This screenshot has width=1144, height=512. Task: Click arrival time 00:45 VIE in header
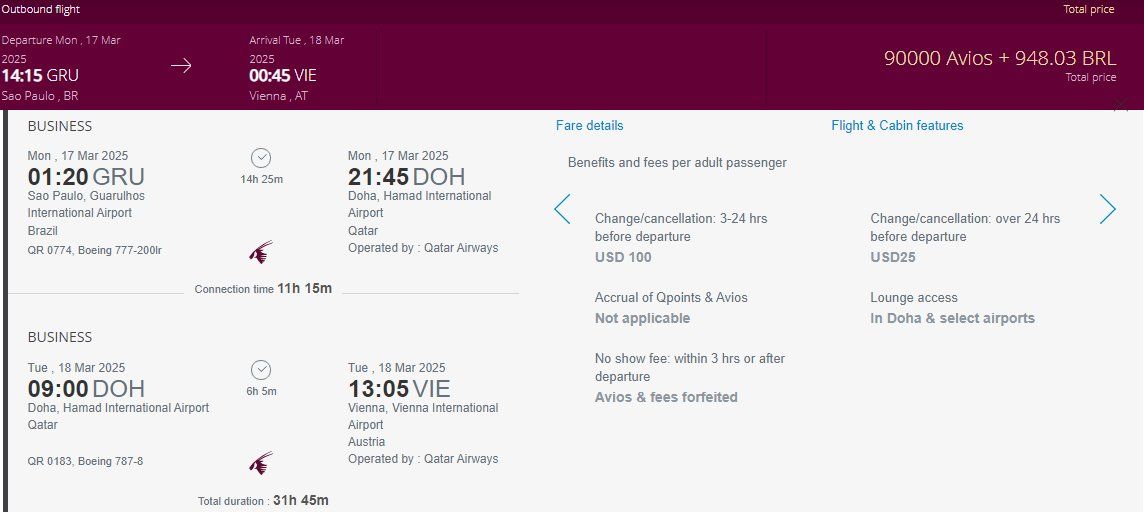pyautogui.click(x=283, y=75)
